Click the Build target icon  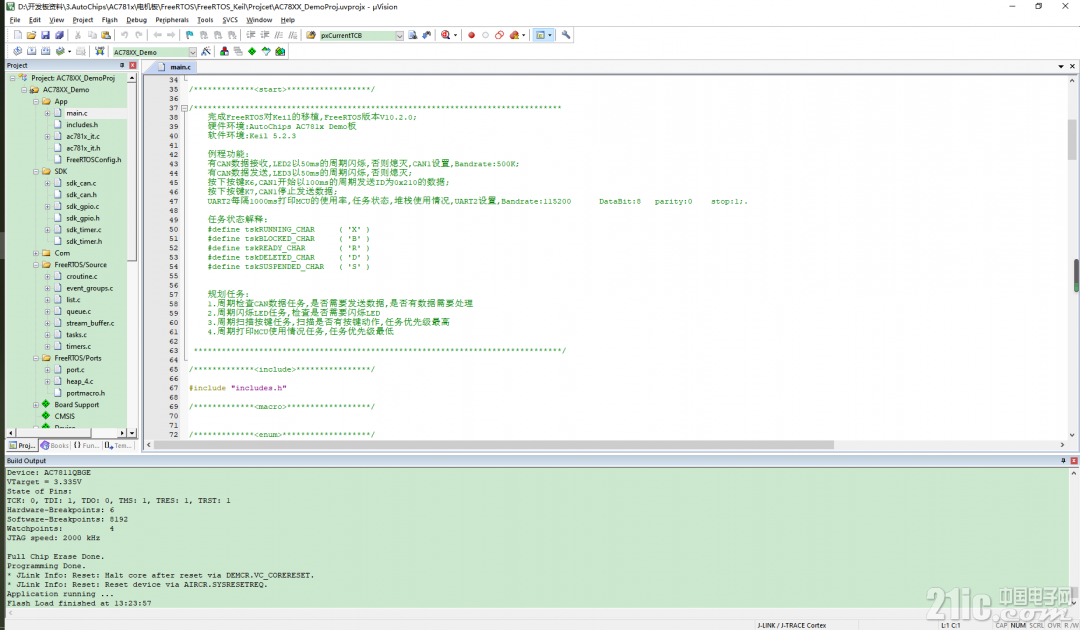pos(32,52)
